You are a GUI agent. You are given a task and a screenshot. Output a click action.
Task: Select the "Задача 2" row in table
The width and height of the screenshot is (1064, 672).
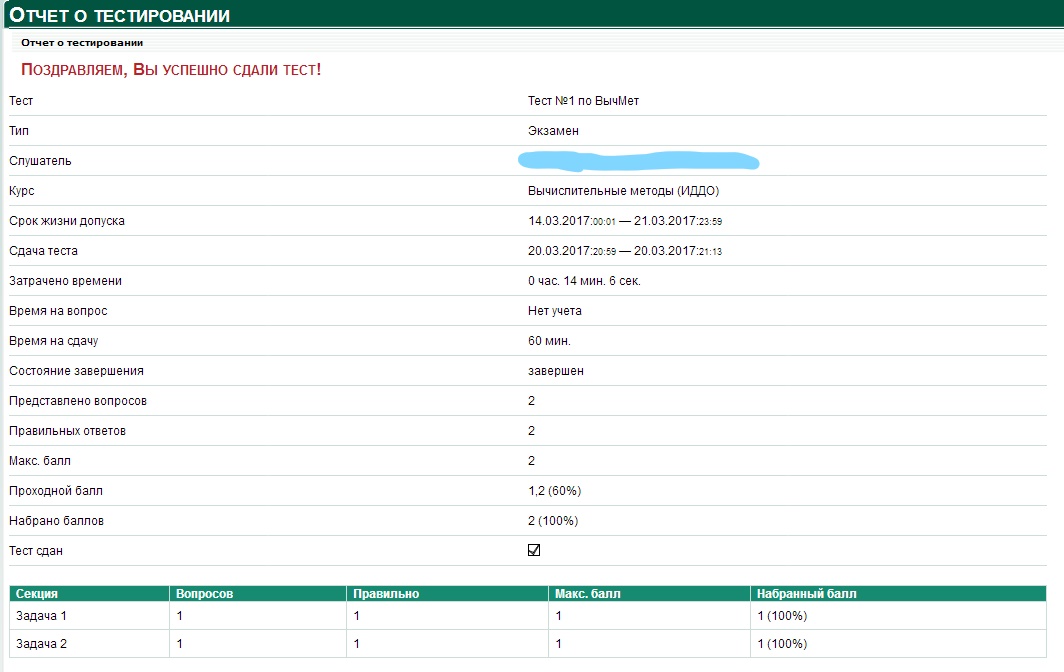point(42,644)
